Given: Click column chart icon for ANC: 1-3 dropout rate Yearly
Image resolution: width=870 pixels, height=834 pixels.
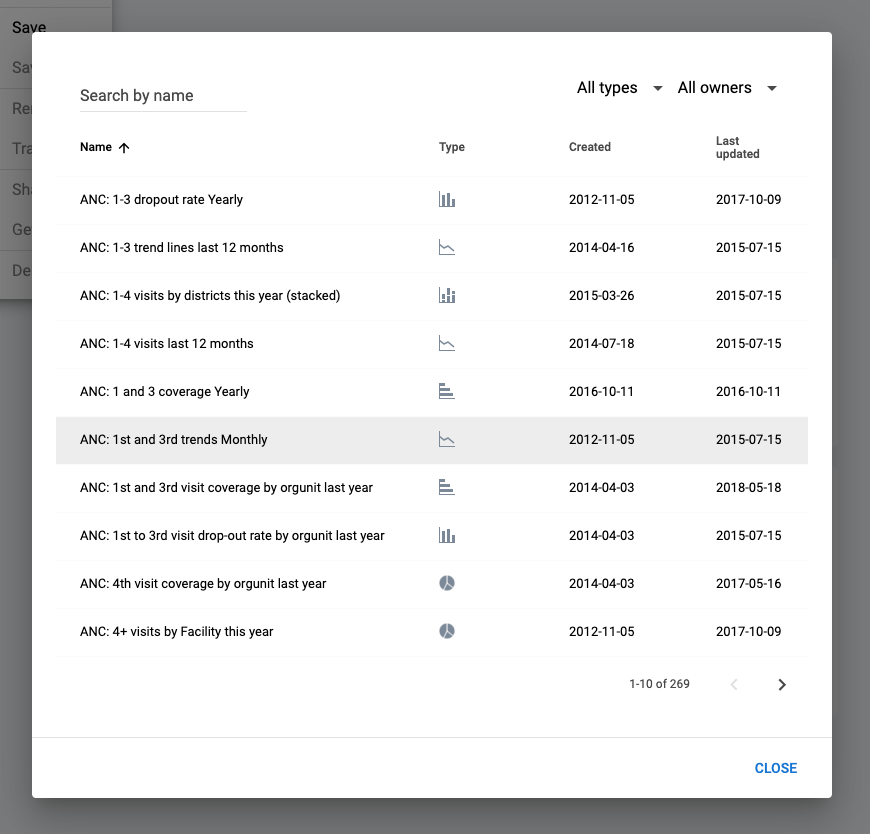Looking at the screenshot, I should click(447, 199).
